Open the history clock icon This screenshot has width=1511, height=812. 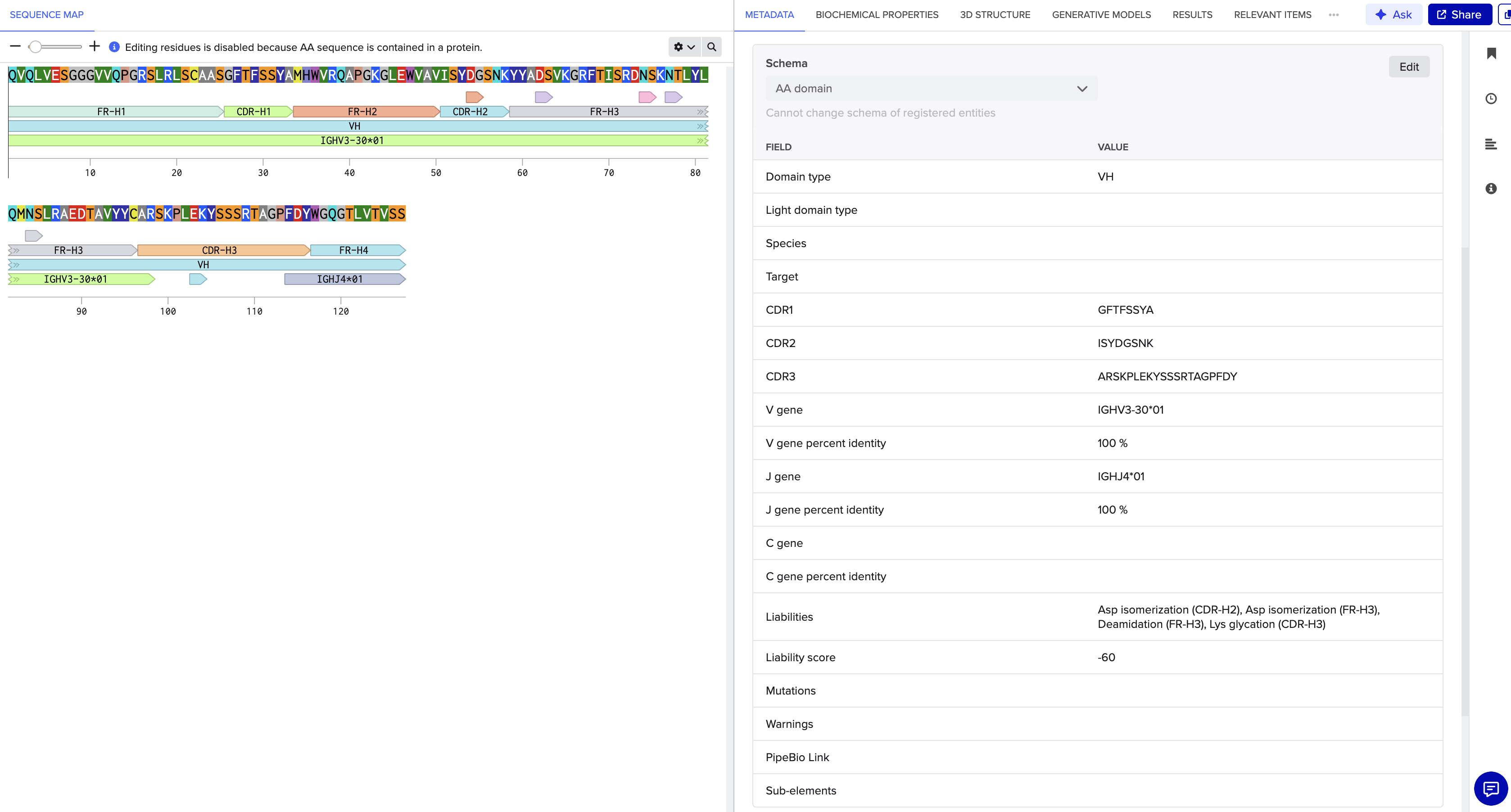point(1491,99)
